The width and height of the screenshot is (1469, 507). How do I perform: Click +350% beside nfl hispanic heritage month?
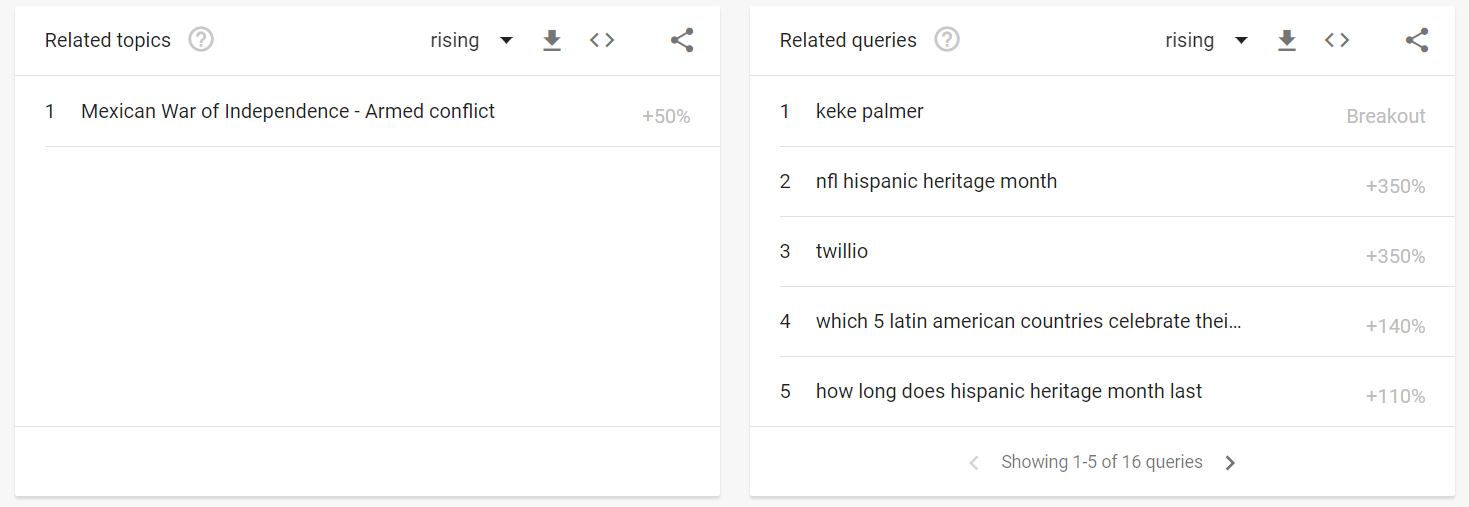click(1395, 186)
